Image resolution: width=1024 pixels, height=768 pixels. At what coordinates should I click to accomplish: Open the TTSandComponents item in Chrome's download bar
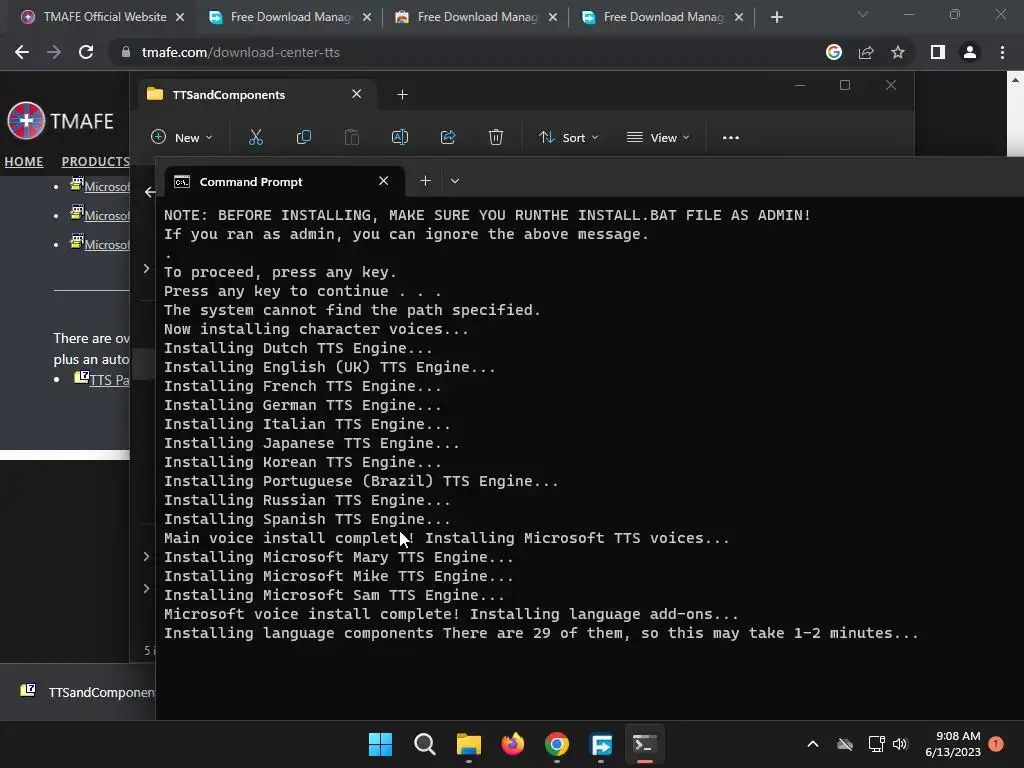[88, 692]
